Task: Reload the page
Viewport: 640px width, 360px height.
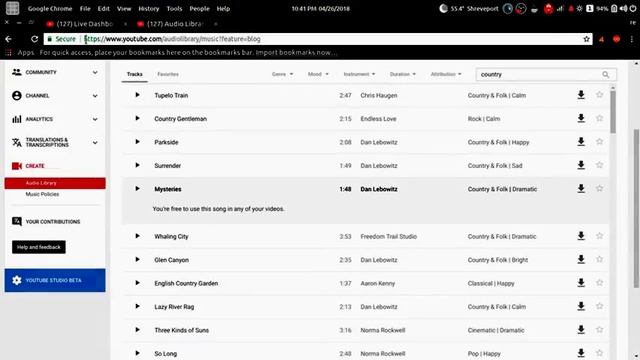Action: click(x=35, y=39)
